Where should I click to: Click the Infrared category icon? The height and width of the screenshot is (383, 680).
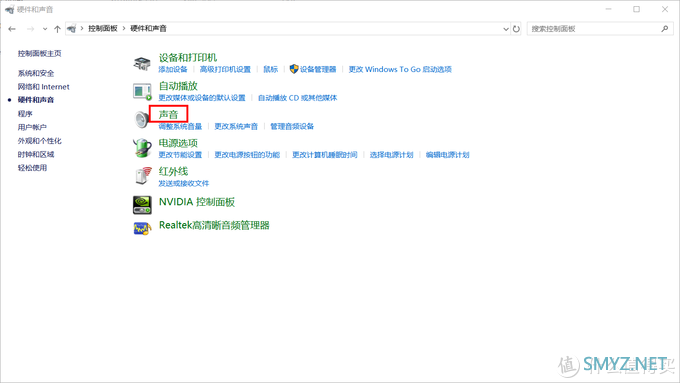144,175
